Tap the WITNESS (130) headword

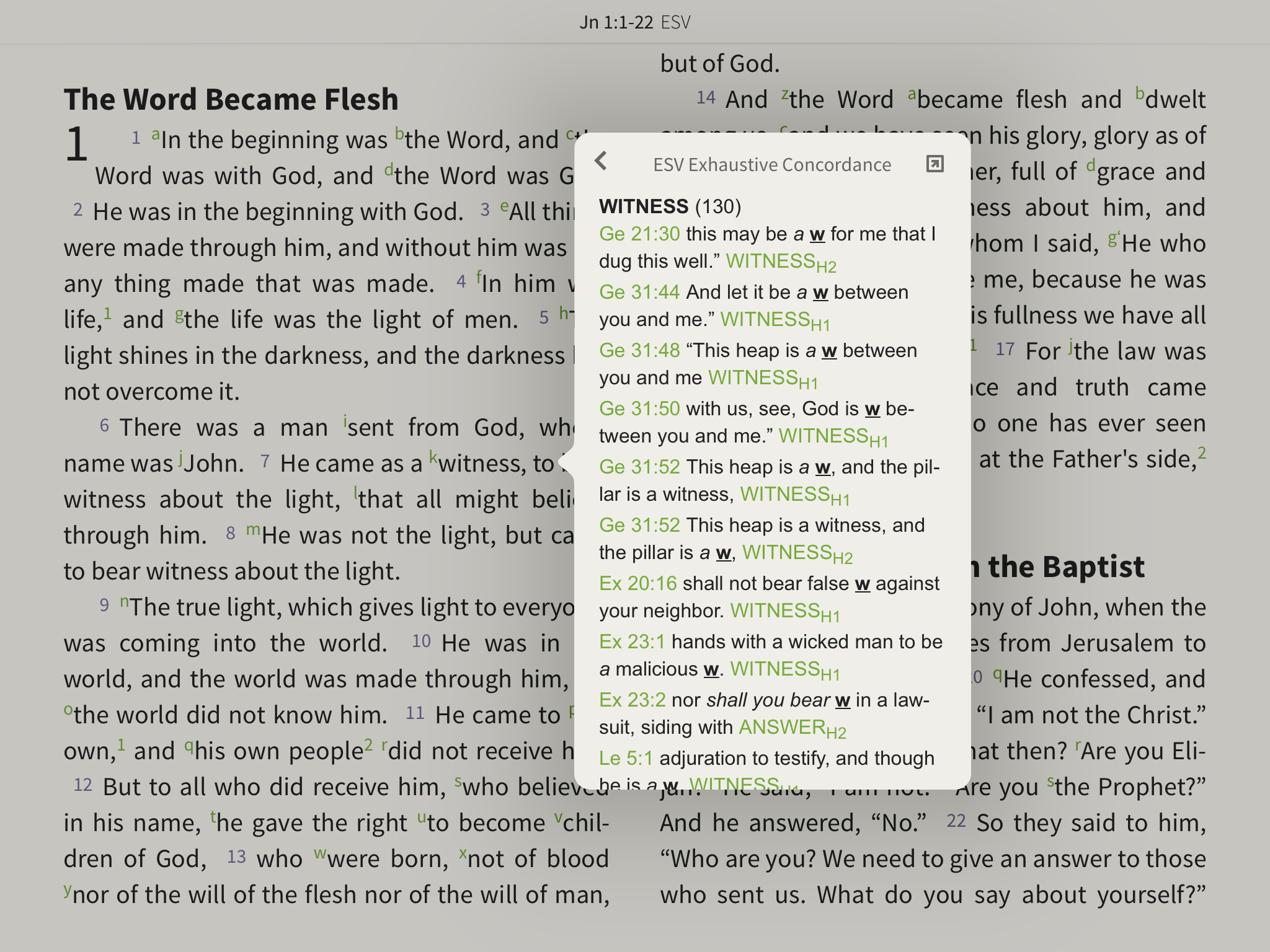(x=670, y=206)
